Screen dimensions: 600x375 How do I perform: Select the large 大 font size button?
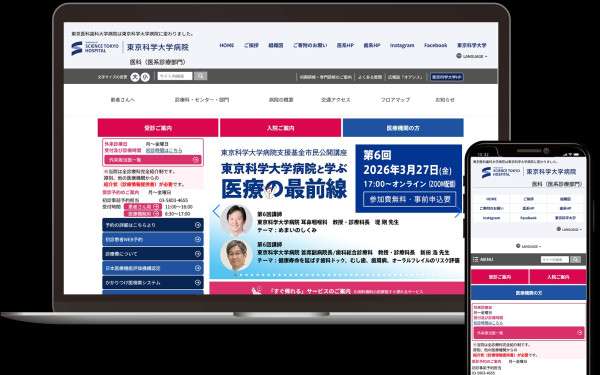[135, 77]
